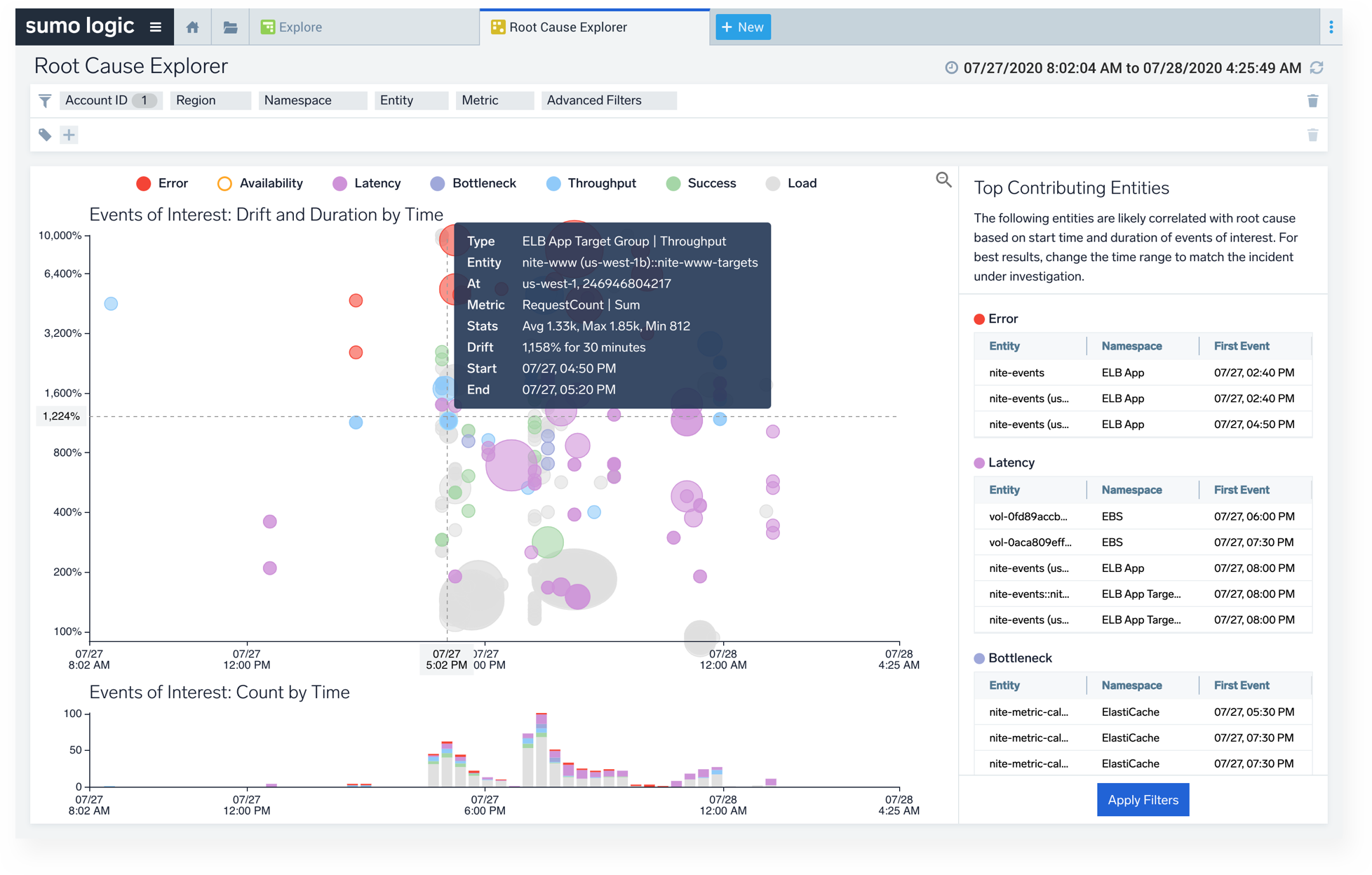
Task: Open the time range 07/27/2020 to 07/28/2020
Action: [1132, 68]
